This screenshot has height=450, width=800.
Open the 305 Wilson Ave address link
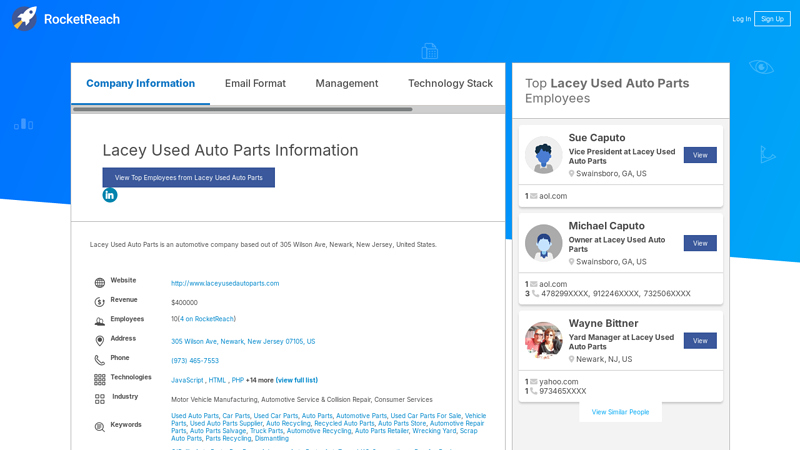coord(243,341)
